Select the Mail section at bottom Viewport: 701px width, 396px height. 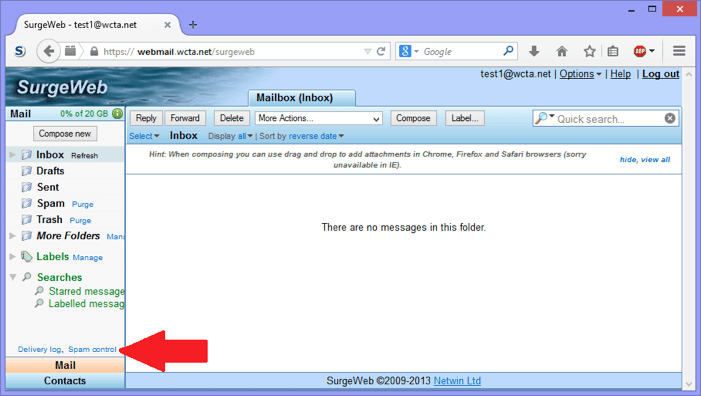click(x=65, y=365)
